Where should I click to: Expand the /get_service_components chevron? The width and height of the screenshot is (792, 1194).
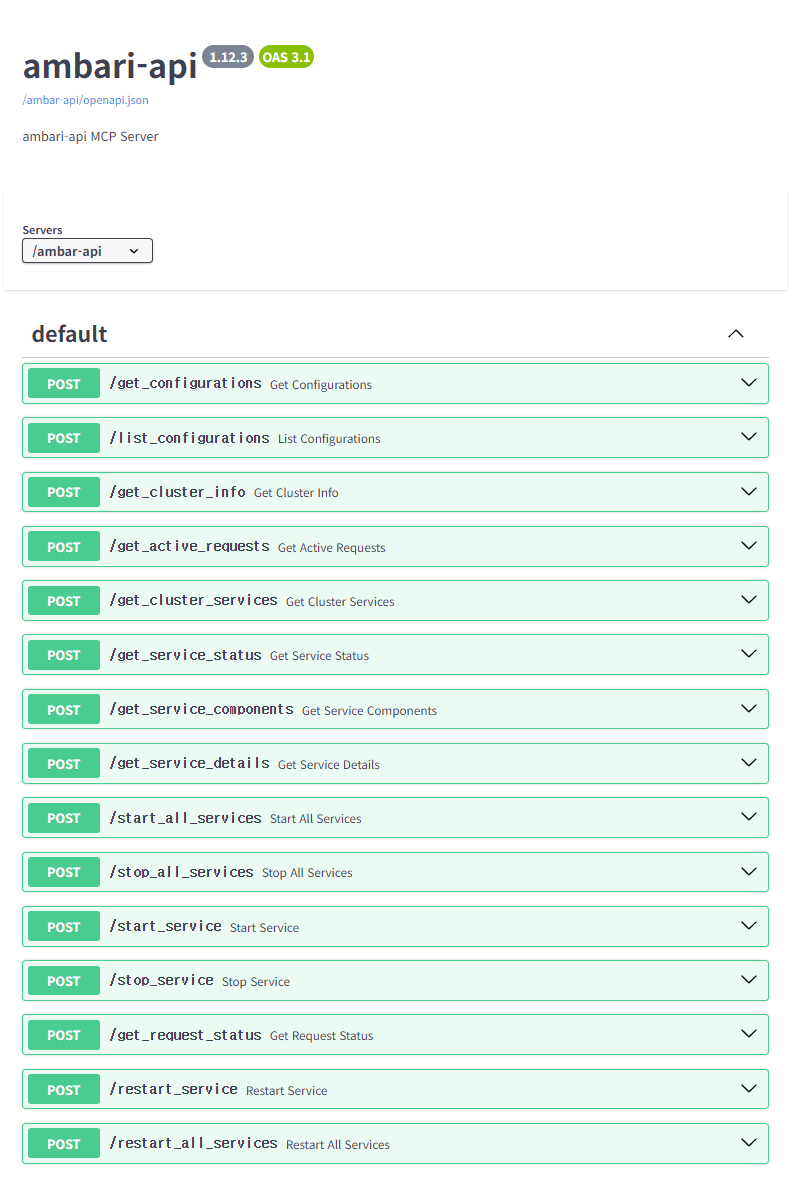[748, 708]
